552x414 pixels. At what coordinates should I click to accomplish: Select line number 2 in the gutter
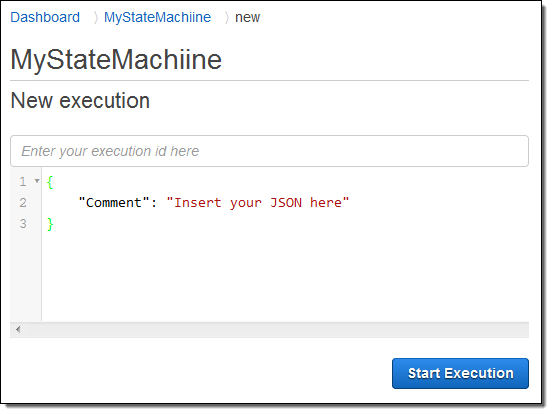23,203
